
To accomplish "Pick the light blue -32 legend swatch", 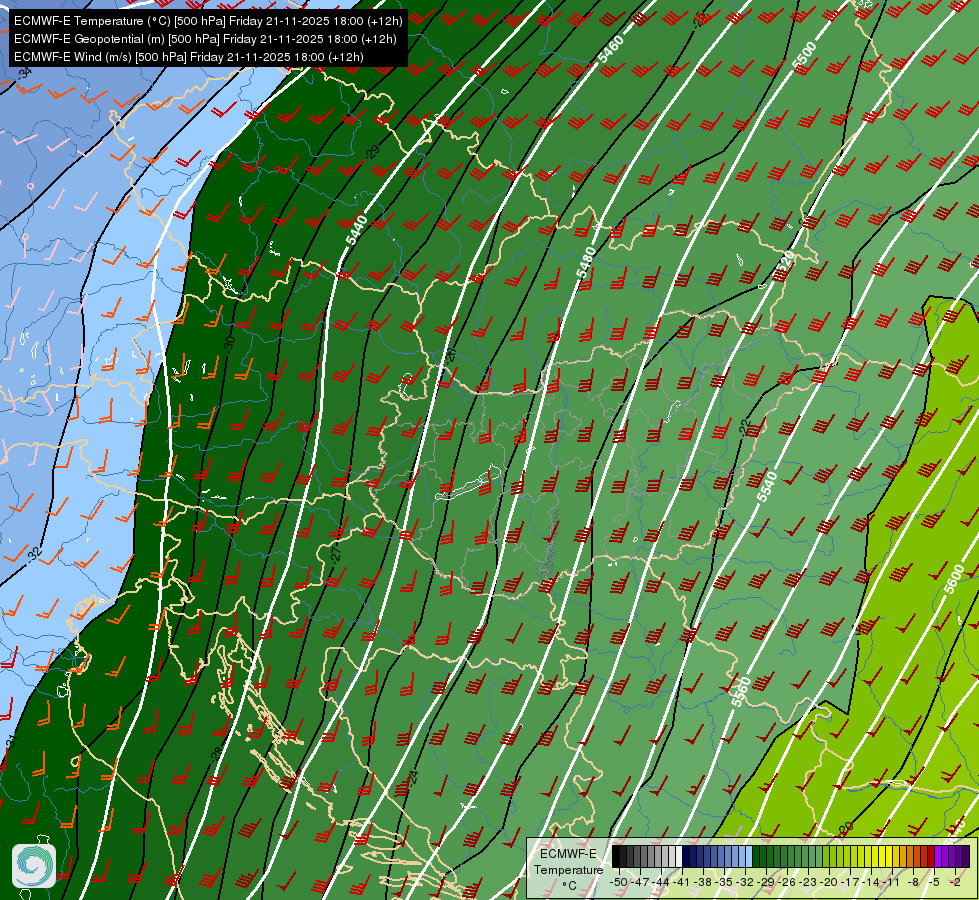I will (x=749, y=856).
